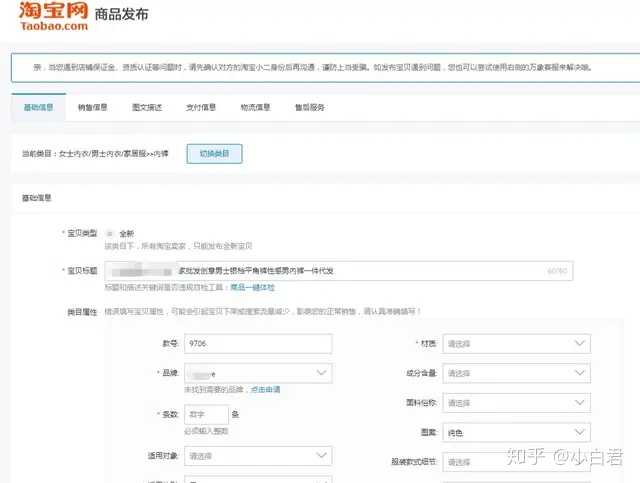Click the 点击申请 brand link
Viewport: 640px width, 483px height.
[x=265, y=390]
